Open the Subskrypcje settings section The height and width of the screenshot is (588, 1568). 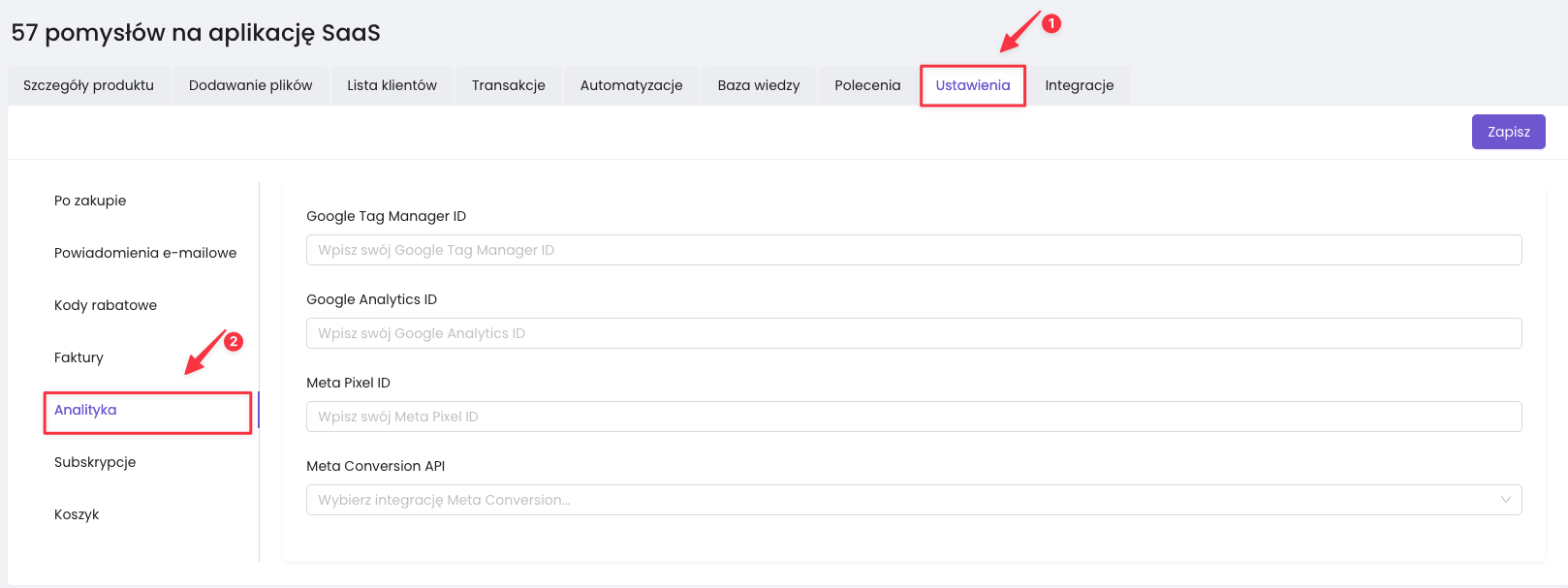coord(95,462)
